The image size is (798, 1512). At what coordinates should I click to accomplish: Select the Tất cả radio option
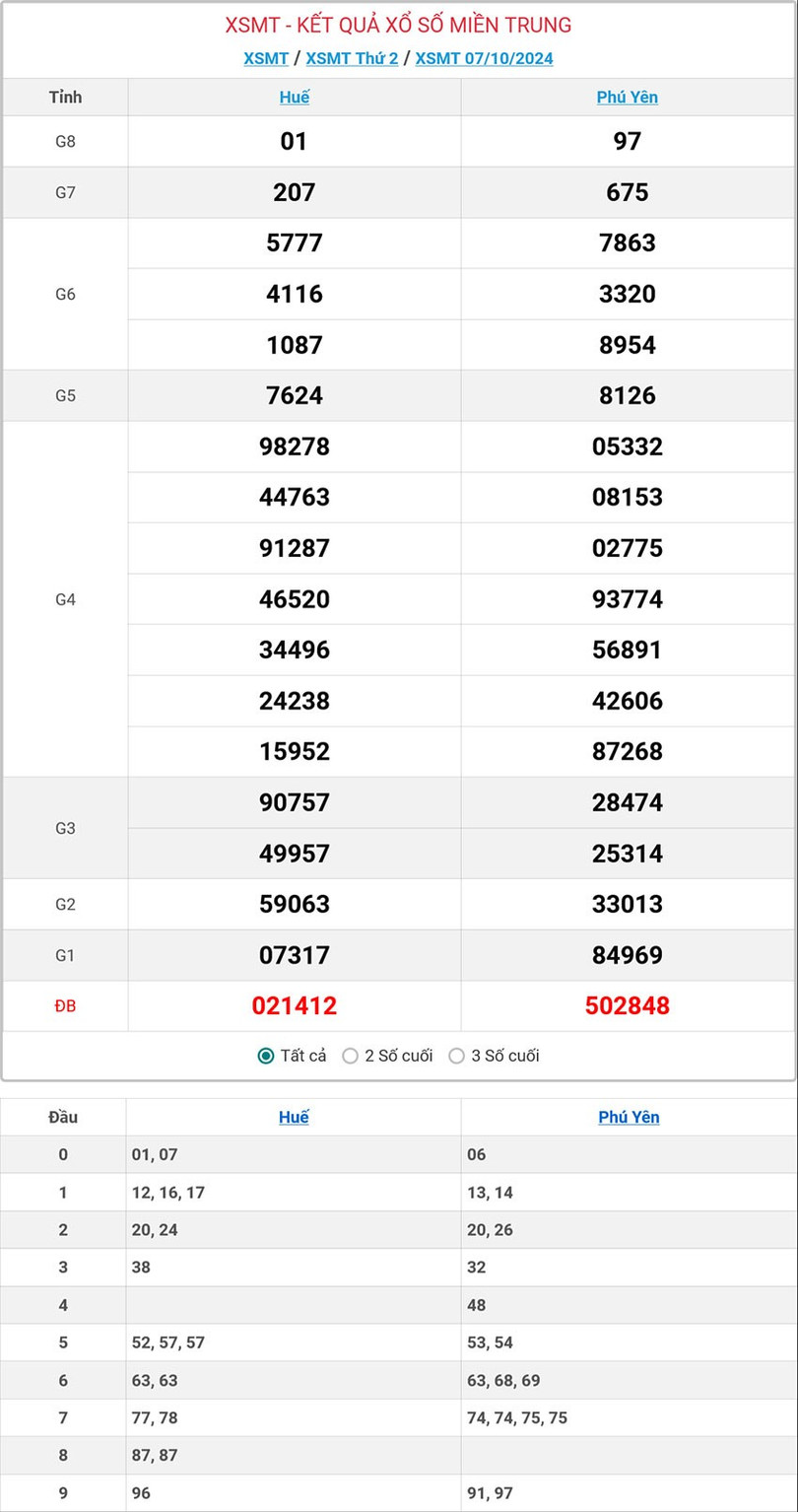[266, 1056]
